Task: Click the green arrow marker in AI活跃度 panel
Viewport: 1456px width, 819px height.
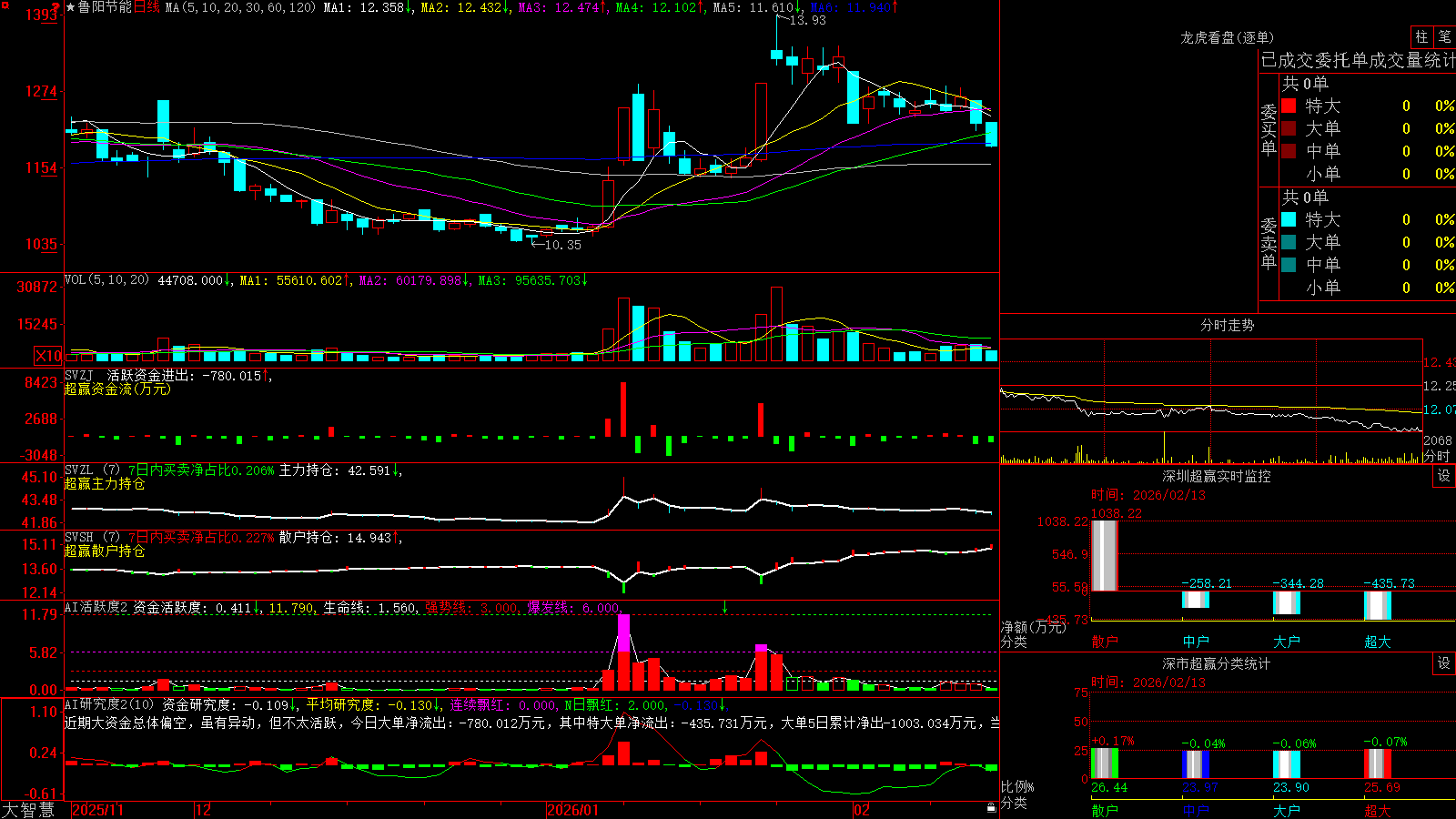Action: tap(725, 607)
